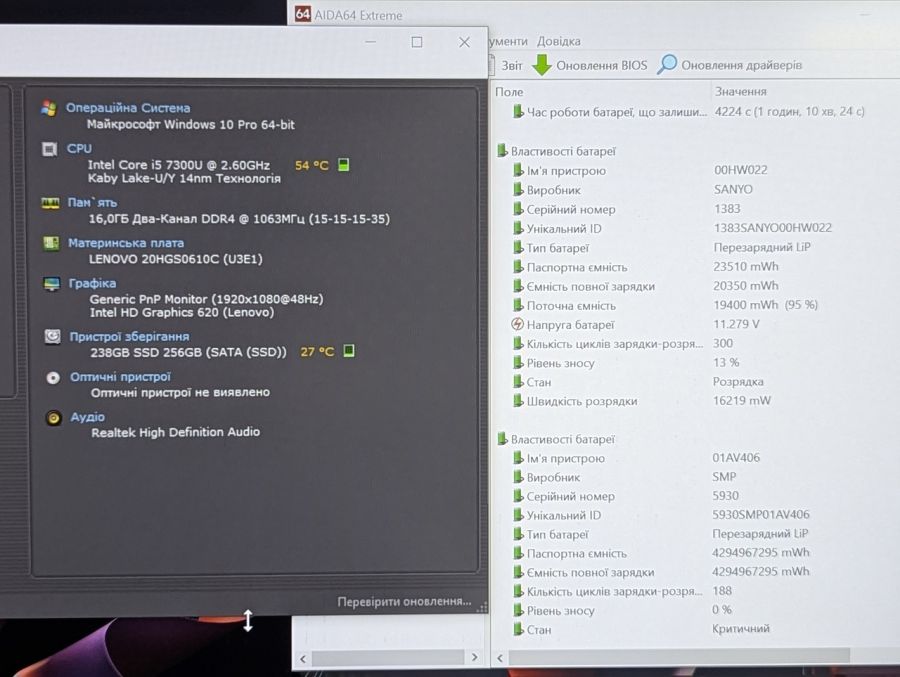Click the Windows flag icon beside Операційна Система
This screenshot has width=900, height=677.
point(49,109)
